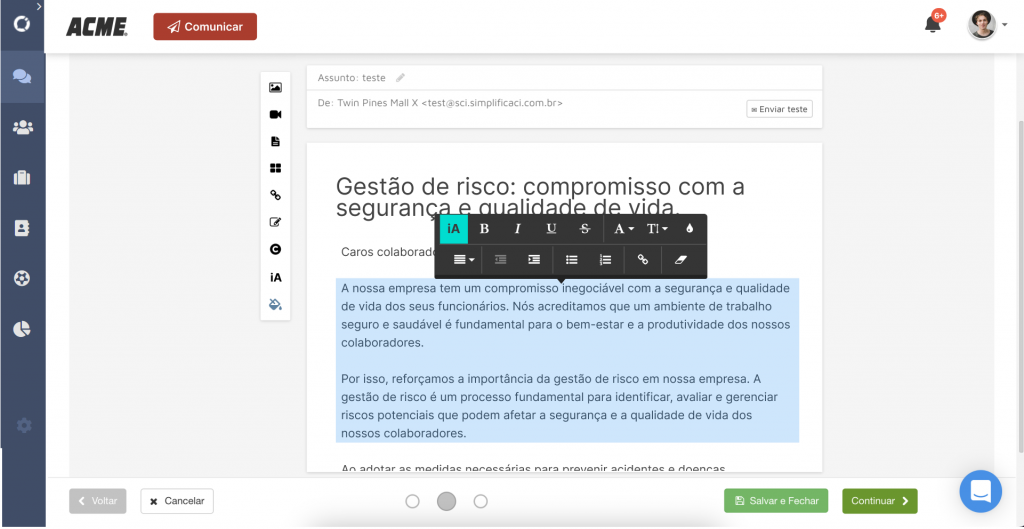Open the layout grid blocks

275,168
